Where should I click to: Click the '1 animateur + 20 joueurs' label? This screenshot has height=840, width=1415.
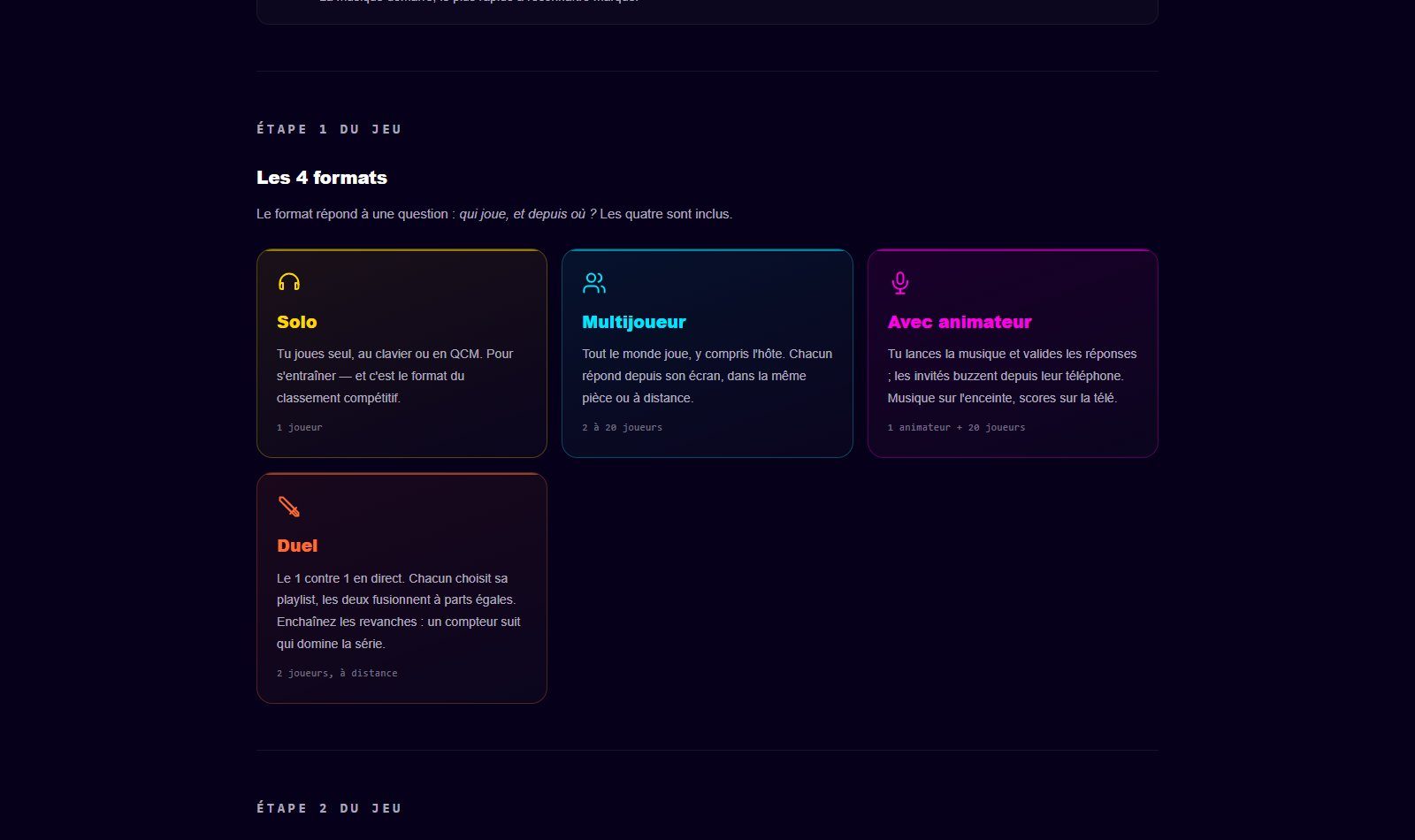tap(957, 427)
